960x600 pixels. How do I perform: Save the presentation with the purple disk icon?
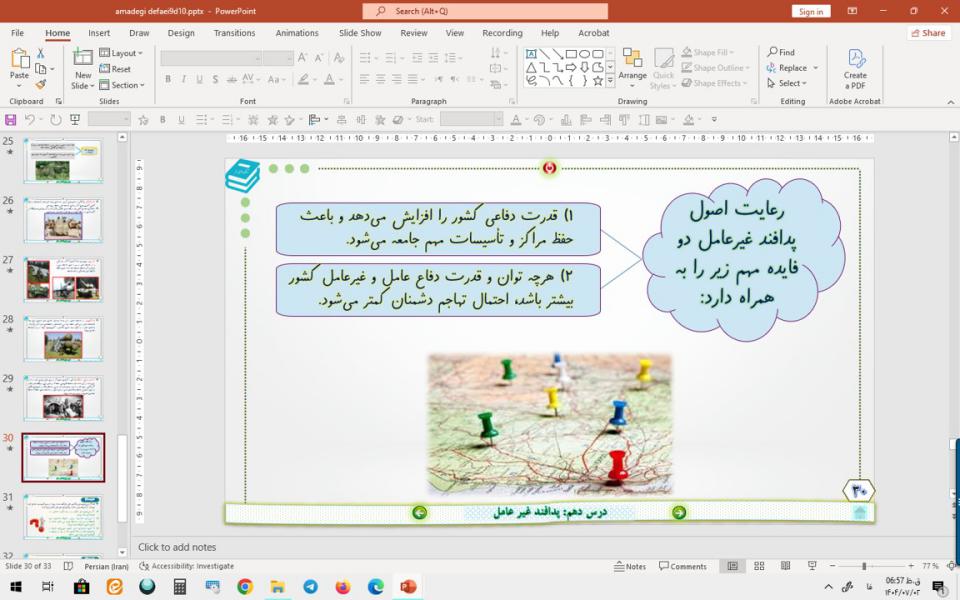tap(10, 119)
